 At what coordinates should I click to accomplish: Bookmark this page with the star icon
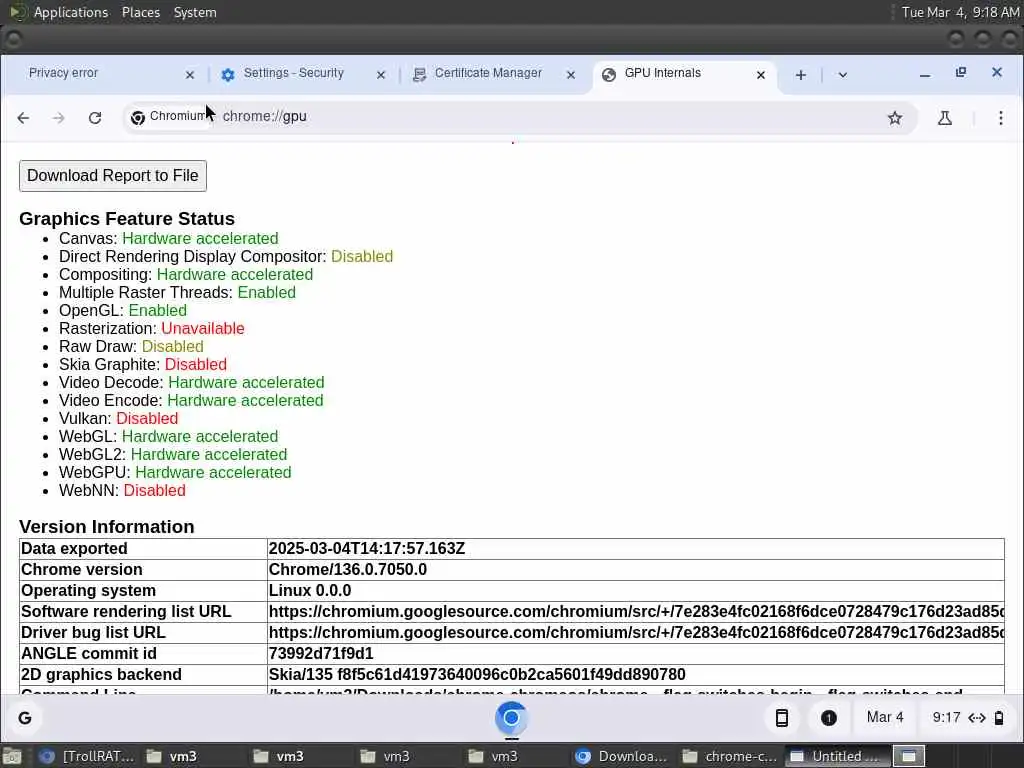click(x=895, y=118)
